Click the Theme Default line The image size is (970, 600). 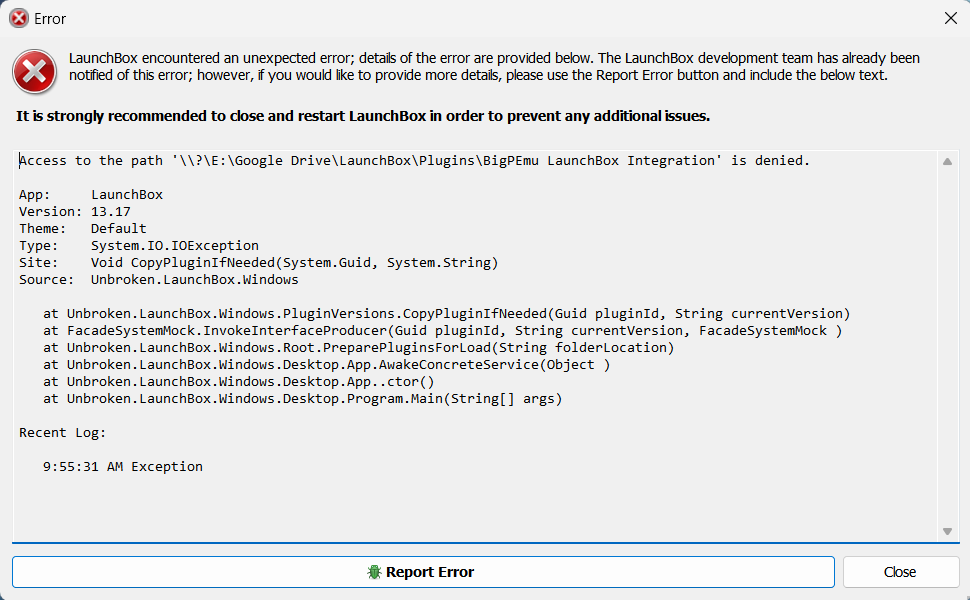point(83,228)
